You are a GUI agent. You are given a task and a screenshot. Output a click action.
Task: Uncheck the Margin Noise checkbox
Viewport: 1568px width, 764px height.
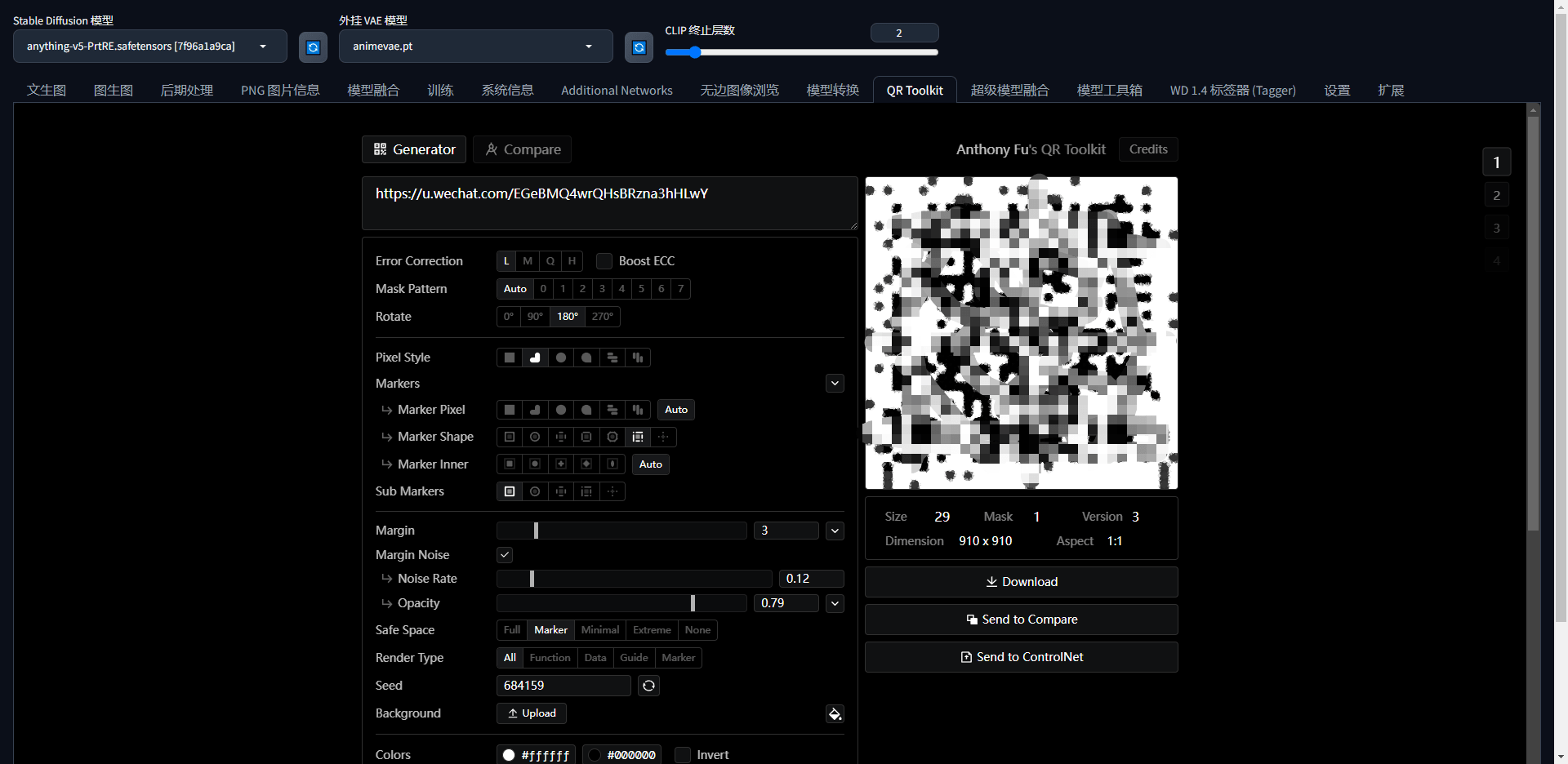[505, 555]
